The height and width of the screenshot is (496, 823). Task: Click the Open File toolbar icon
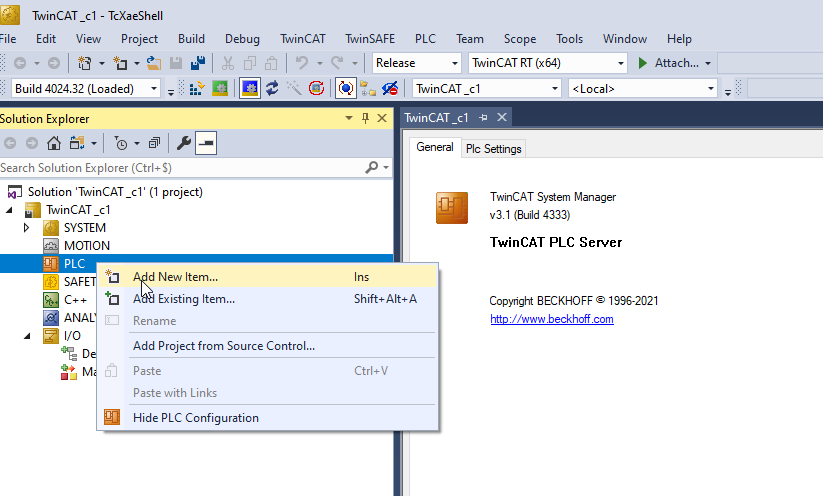click(x=153, y=64)
